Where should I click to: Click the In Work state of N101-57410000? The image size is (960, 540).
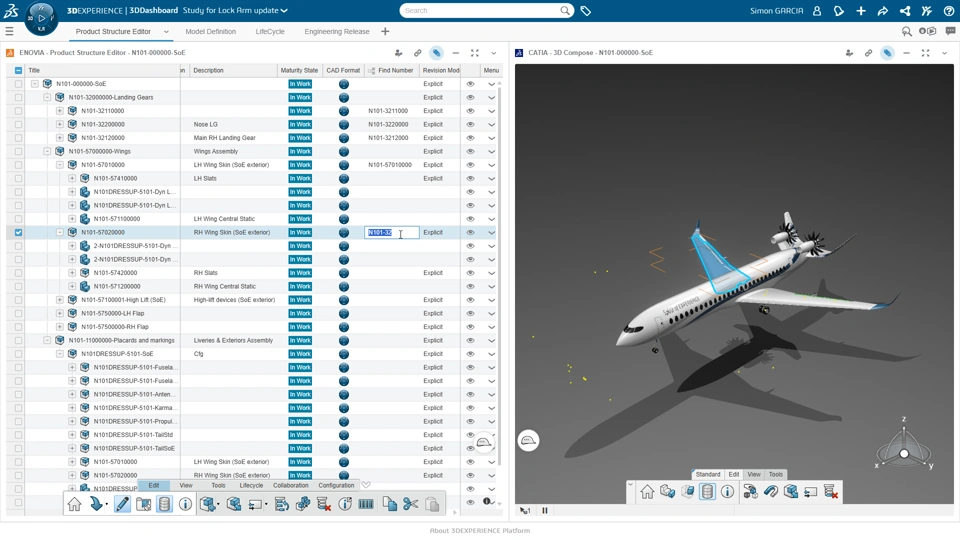pos(300,178)
